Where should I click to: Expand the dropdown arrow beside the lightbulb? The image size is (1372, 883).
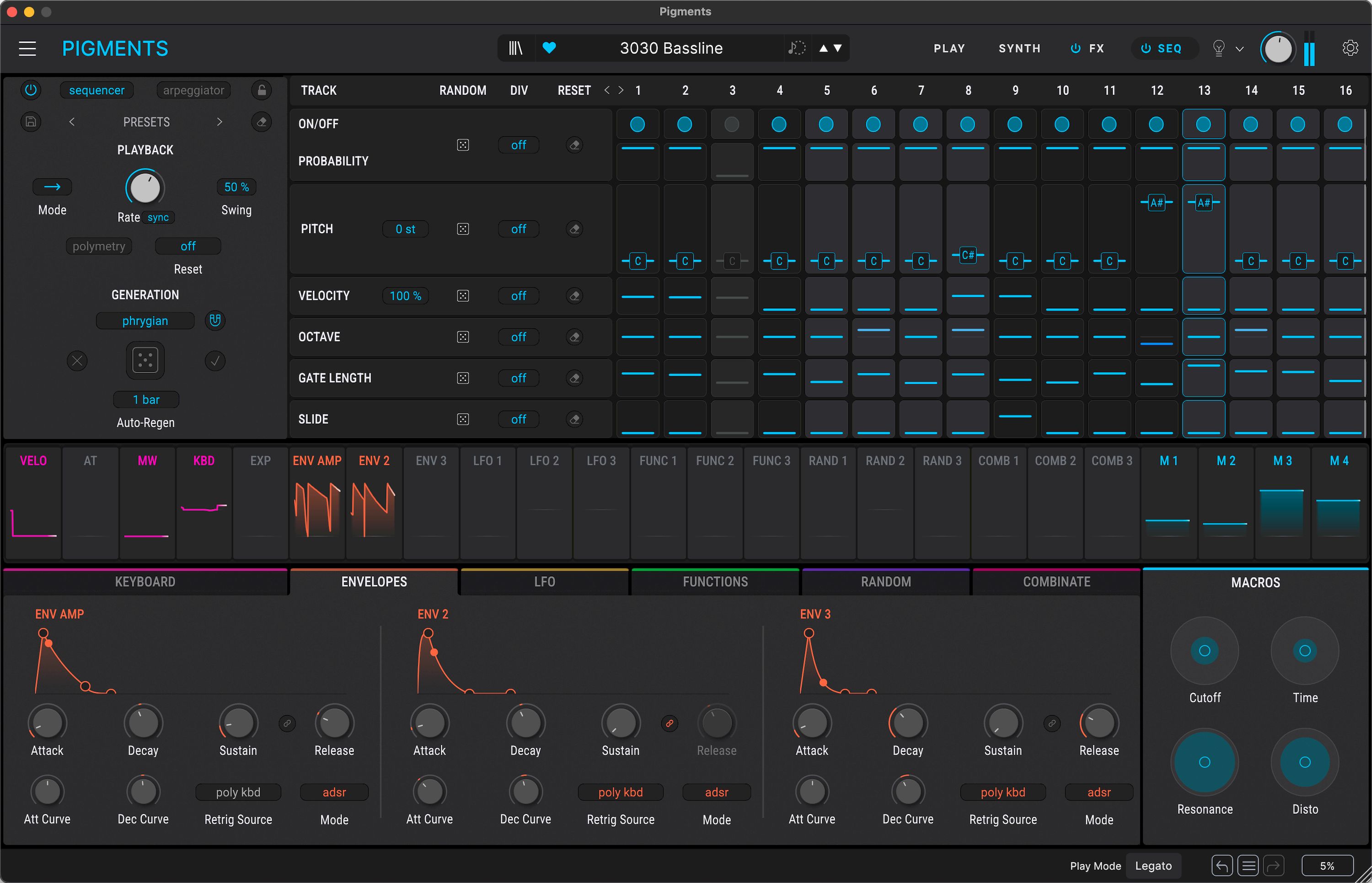coord(1239,49)
